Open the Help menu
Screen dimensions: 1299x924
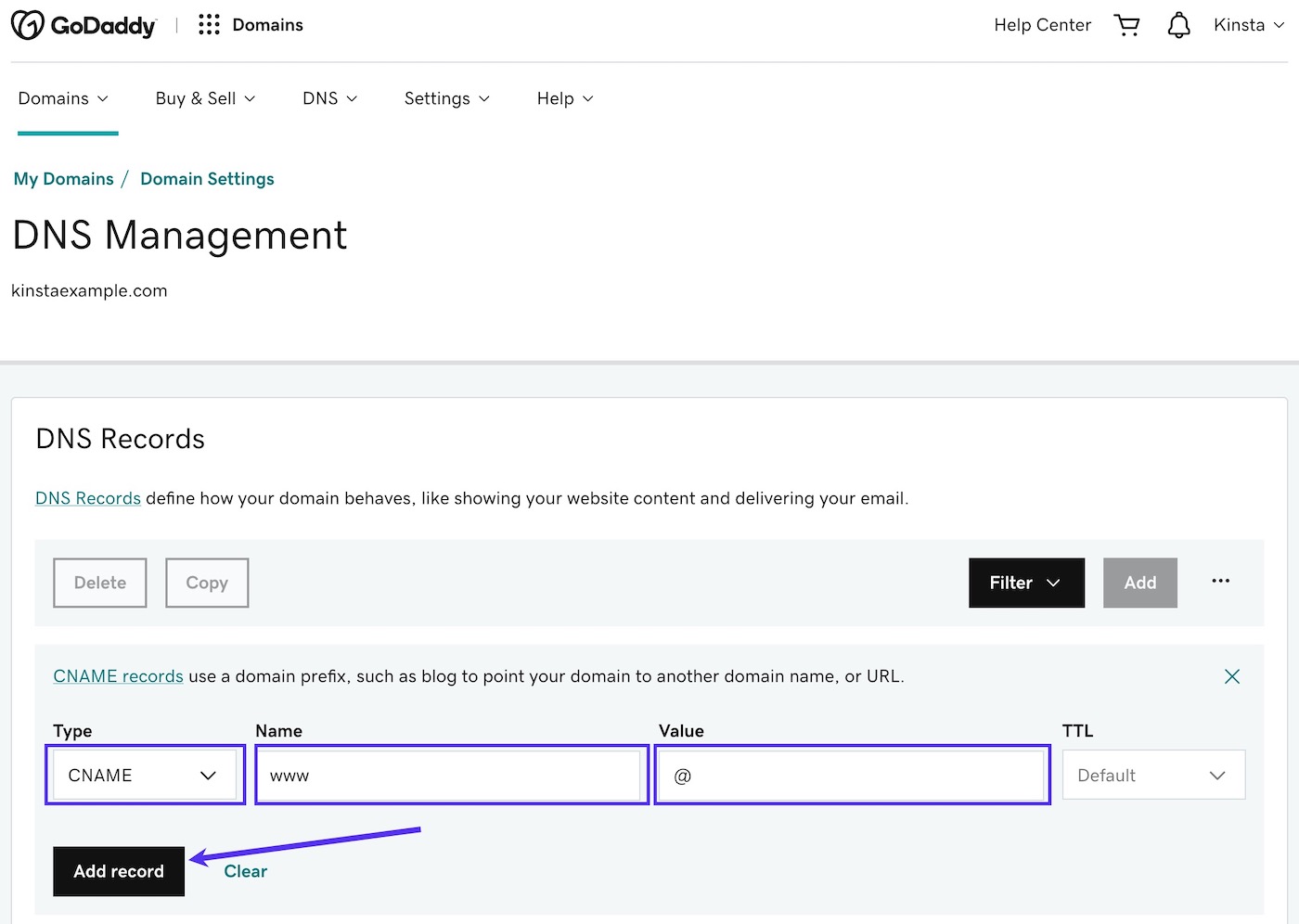click(563, 98)
